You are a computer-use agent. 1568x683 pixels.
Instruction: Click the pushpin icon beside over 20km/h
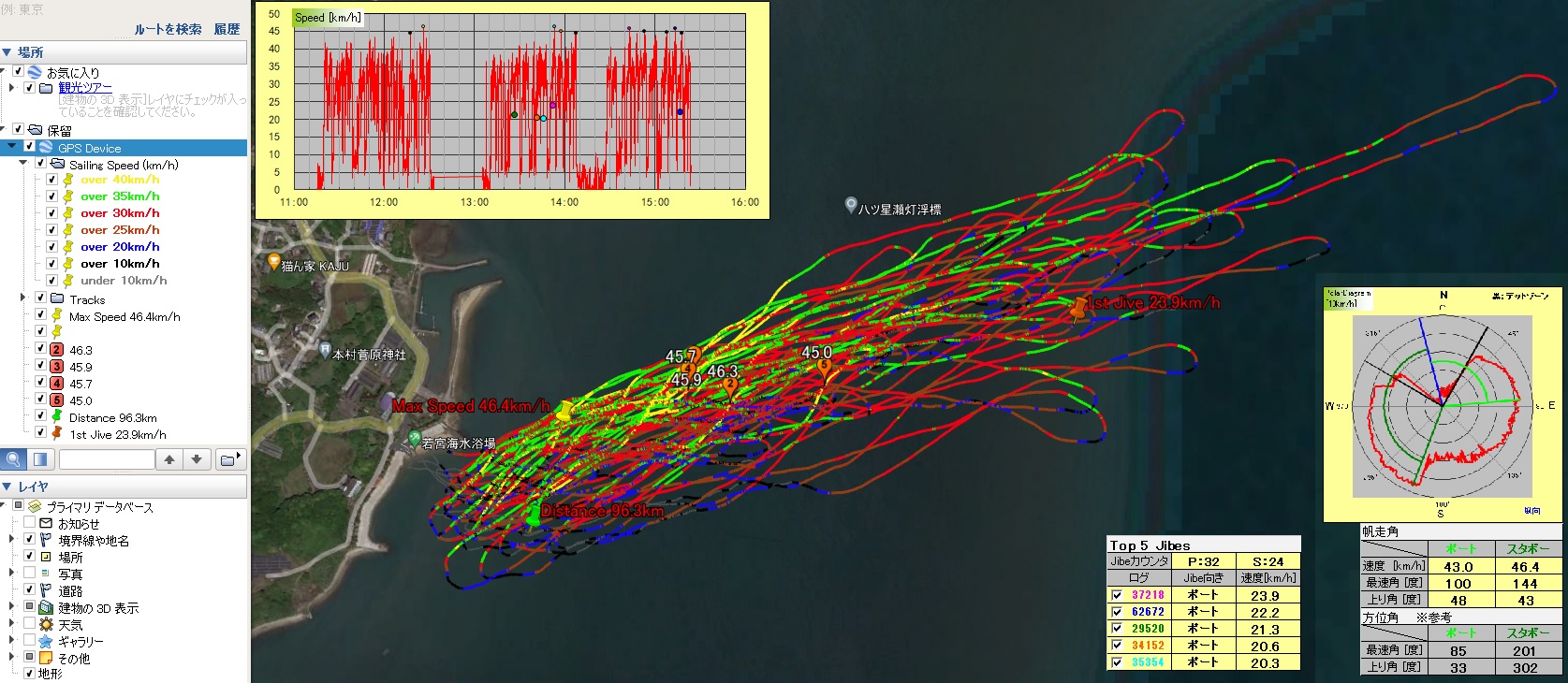[68, 247]
